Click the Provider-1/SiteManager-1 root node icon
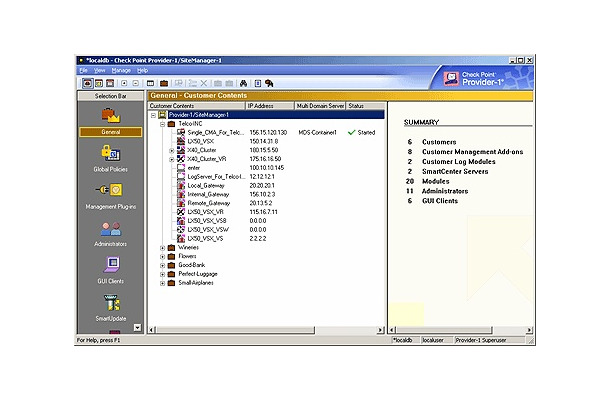The width and height of the screenshot is (610, 400). (162, 115)
